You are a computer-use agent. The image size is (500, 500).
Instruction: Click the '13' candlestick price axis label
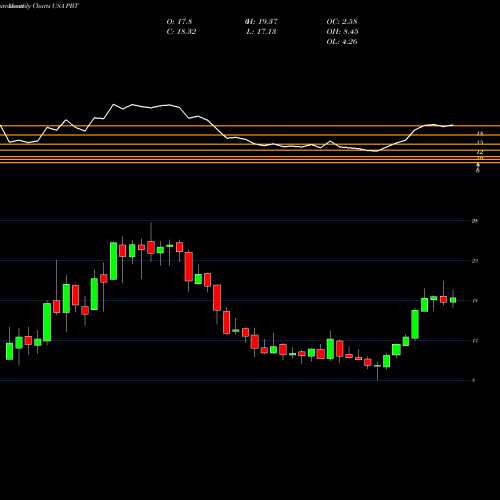475,341
